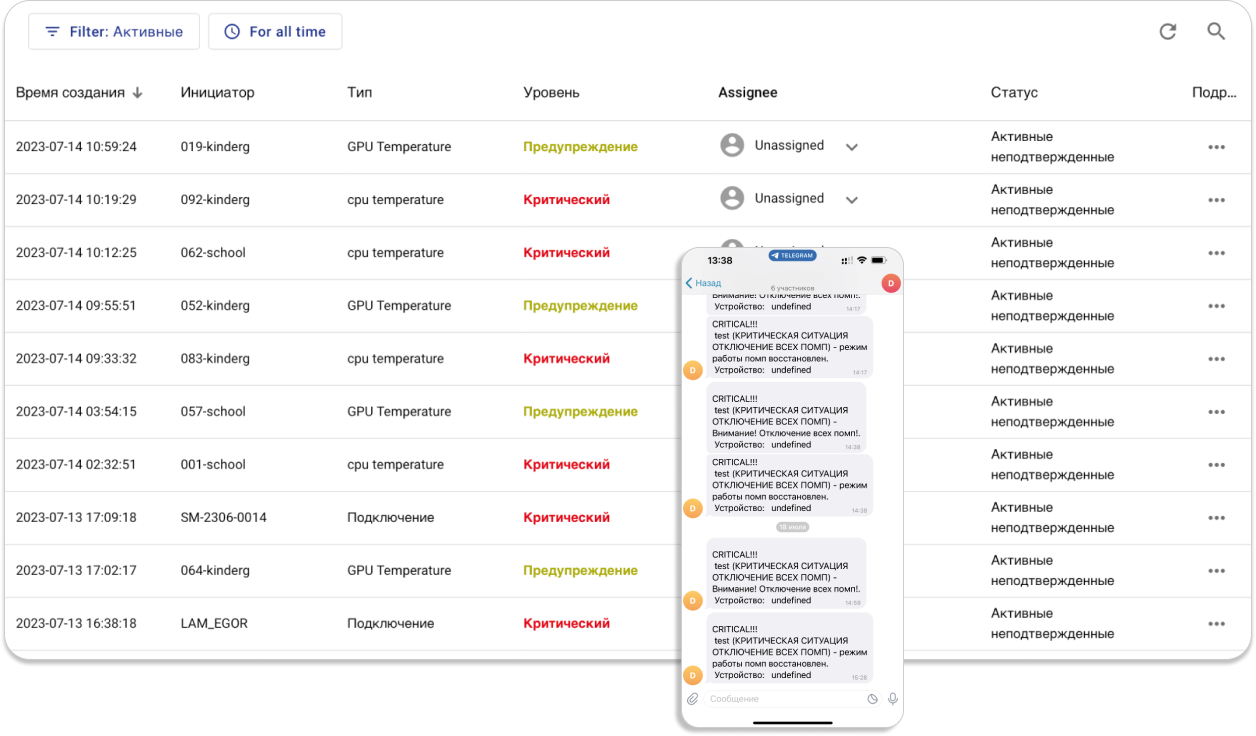Click the Уровень column header

pos(551,93)
